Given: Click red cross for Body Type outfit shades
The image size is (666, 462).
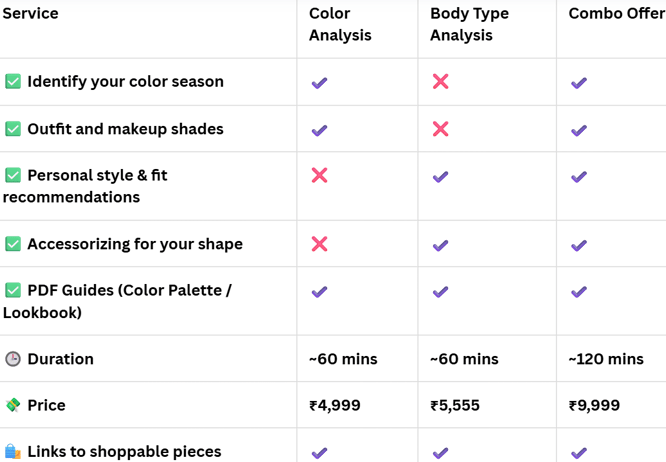Looking at the screenshot, I should click(x=440, y=129).
